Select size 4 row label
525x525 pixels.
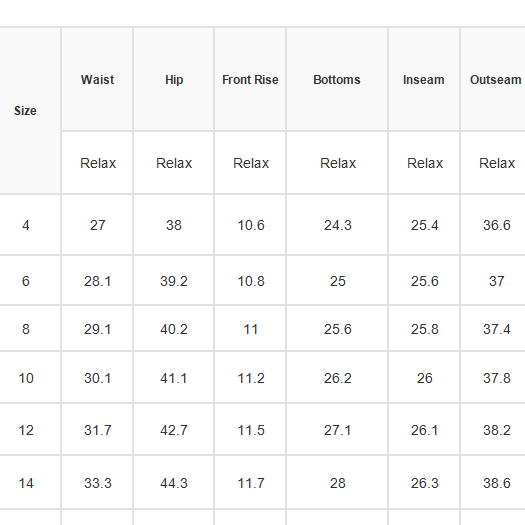click(x=26, y=225)
